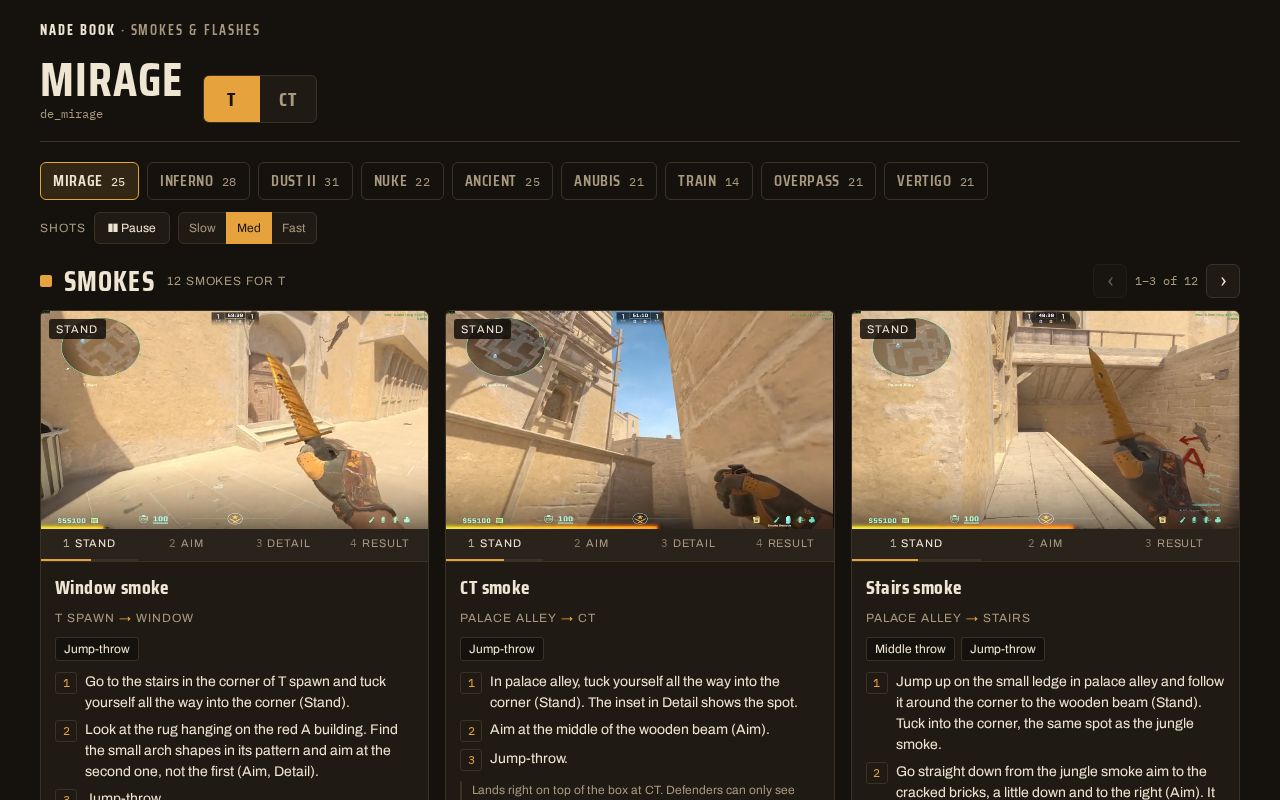1280x800 pixels.
Task: Switch to CT side
Action: click(x=288, y=99)
